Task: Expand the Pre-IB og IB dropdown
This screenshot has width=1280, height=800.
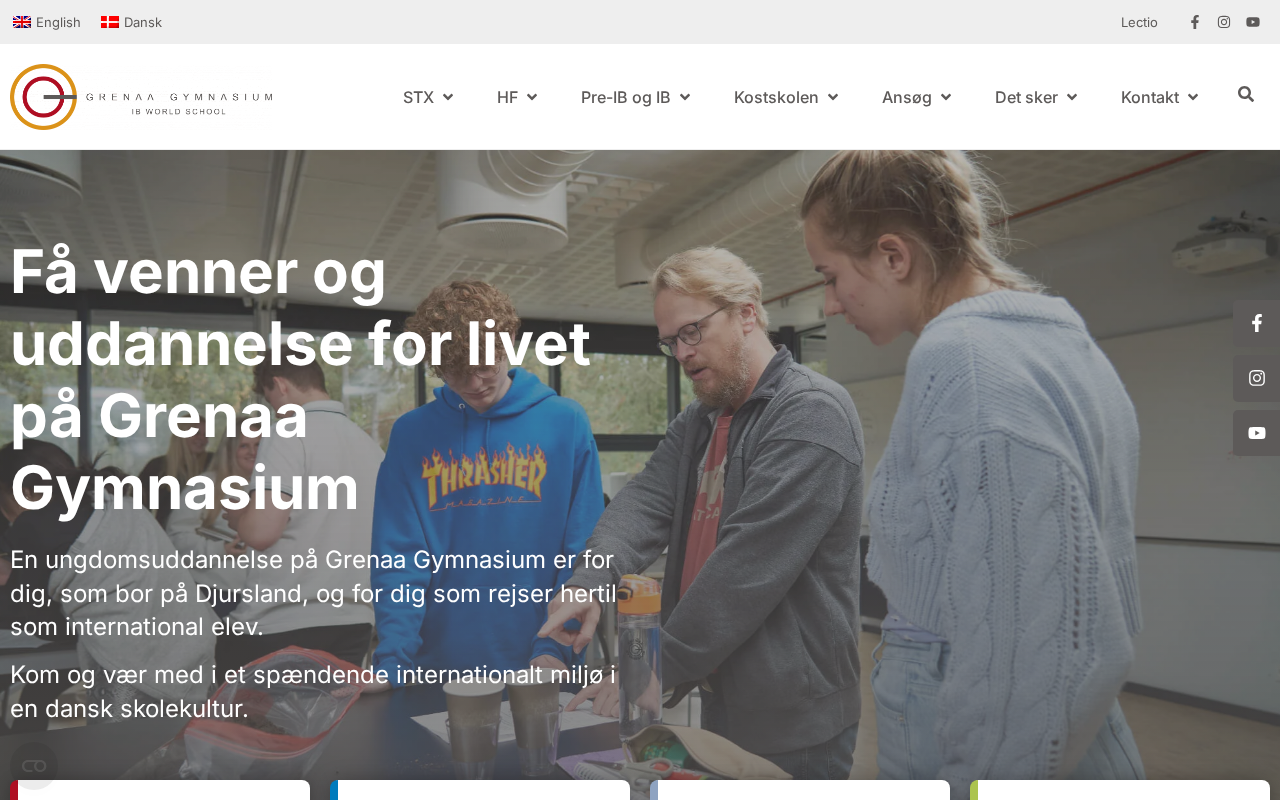Action: coord(635,97)
